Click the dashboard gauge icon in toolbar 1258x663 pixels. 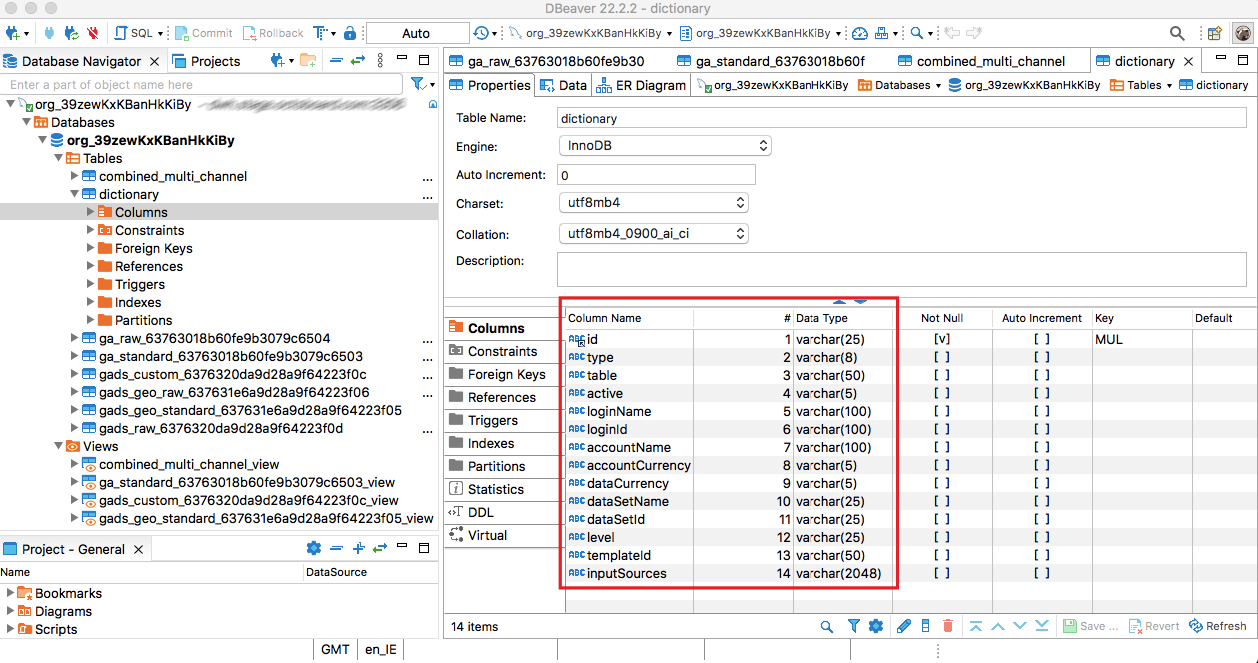point(860,33)
